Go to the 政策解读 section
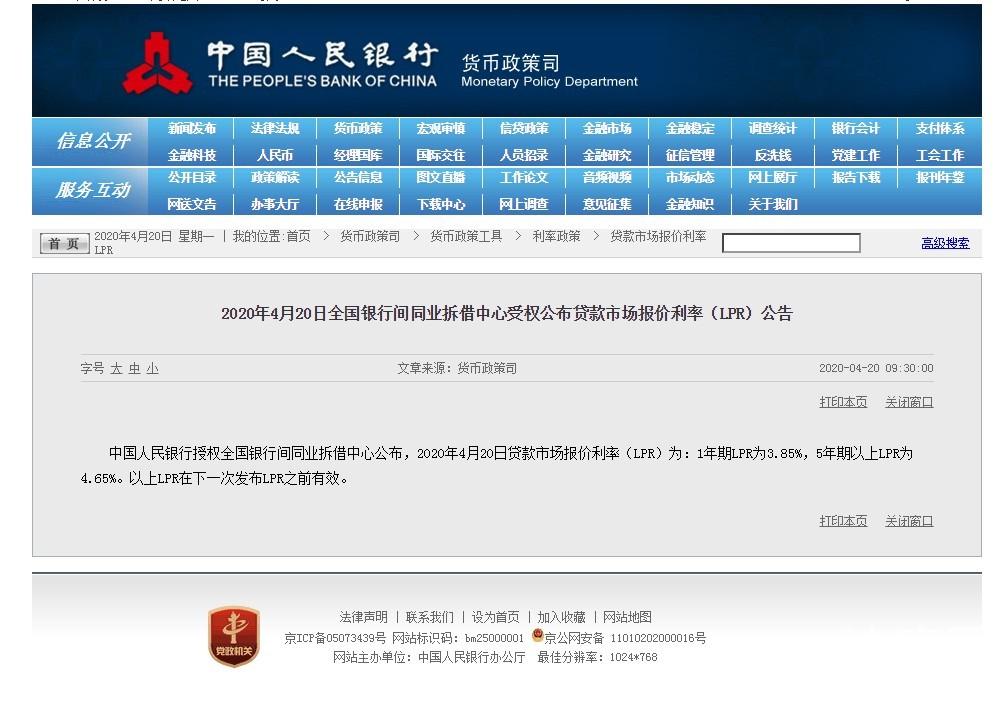 [275, 177]
